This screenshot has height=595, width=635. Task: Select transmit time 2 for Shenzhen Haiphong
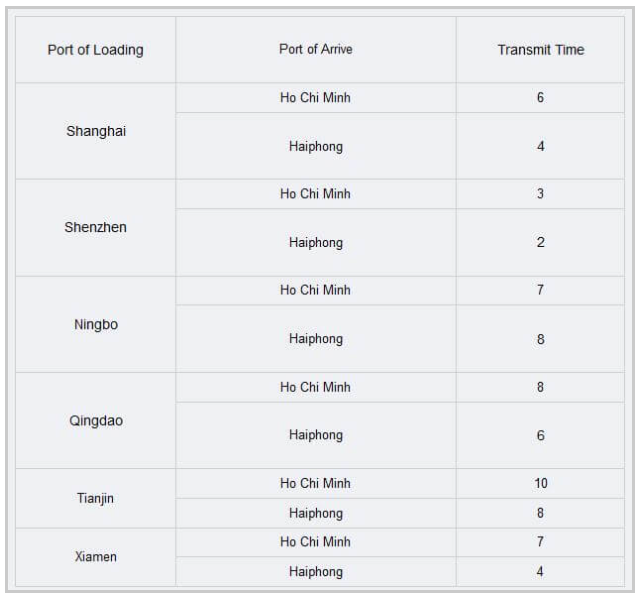click(x=540, y=243)
